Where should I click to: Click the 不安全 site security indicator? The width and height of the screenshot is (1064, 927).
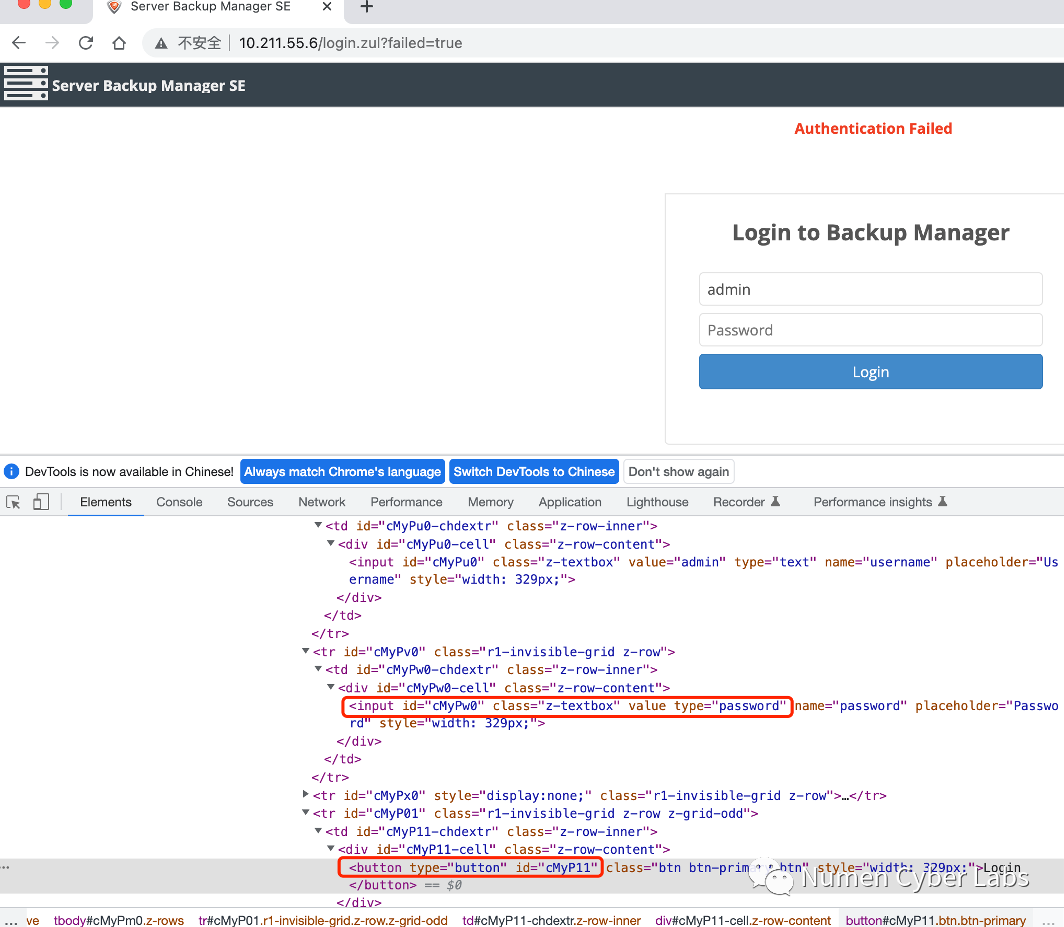click(x=192, y=43)
